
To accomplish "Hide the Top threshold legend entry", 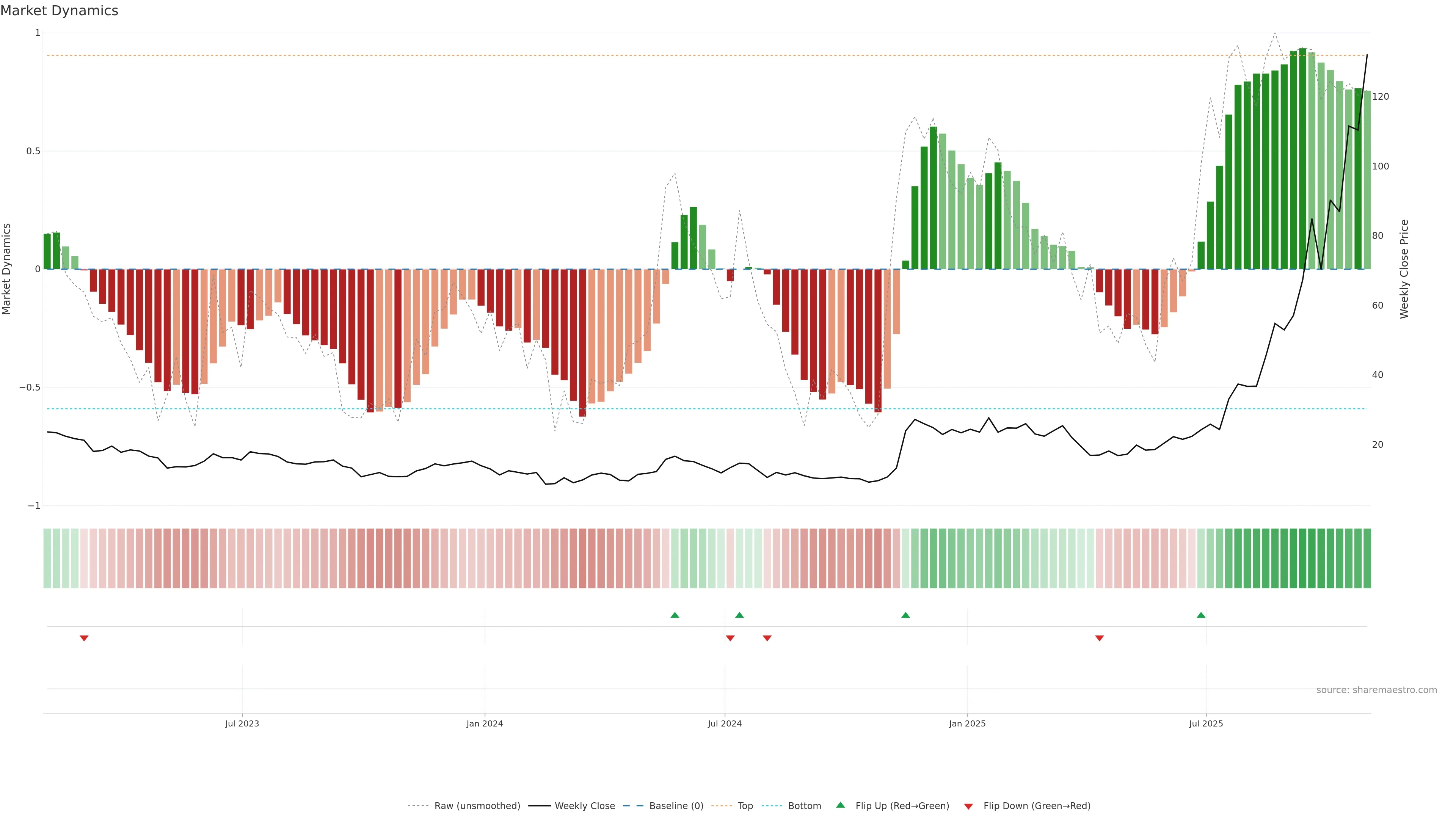I will [745, 806].
